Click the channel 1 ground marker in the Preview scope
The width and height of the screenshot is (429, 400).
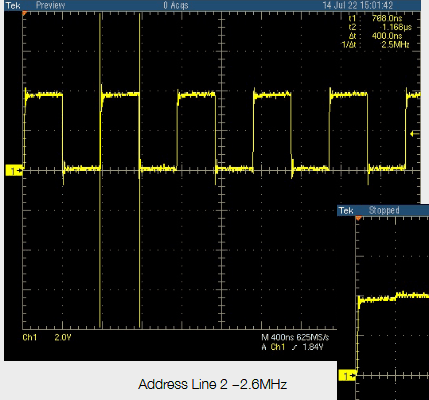pos(14,171)
